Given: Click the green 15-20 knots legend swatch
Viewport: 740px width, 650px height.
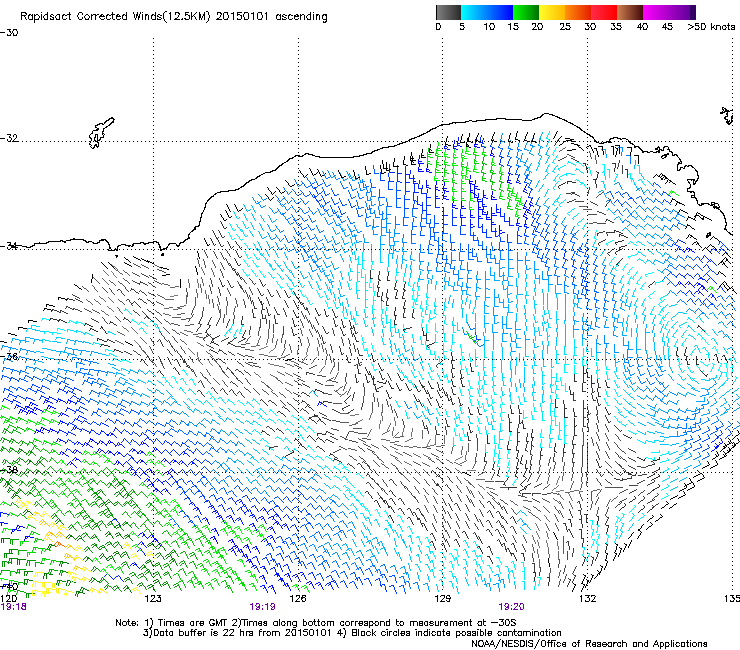Looking at the screenshot, I should (526, 12).
